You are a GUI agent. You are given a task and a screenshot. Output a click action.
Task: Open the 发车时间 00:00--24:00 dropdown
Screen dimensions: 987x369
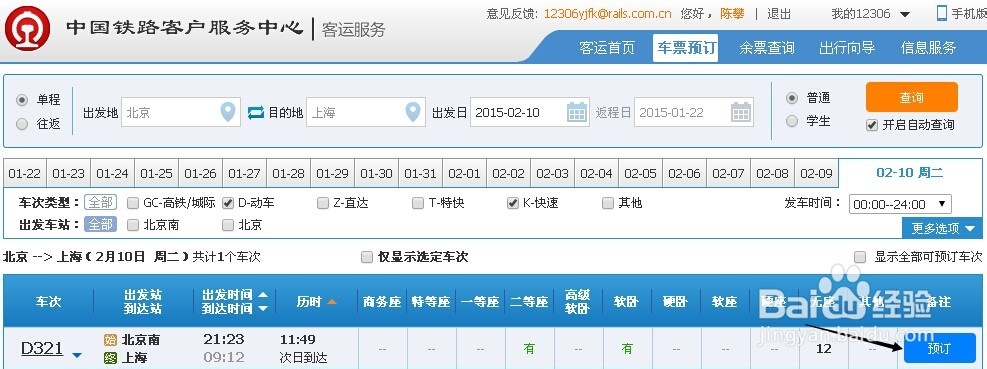click(x=900, y=204)
